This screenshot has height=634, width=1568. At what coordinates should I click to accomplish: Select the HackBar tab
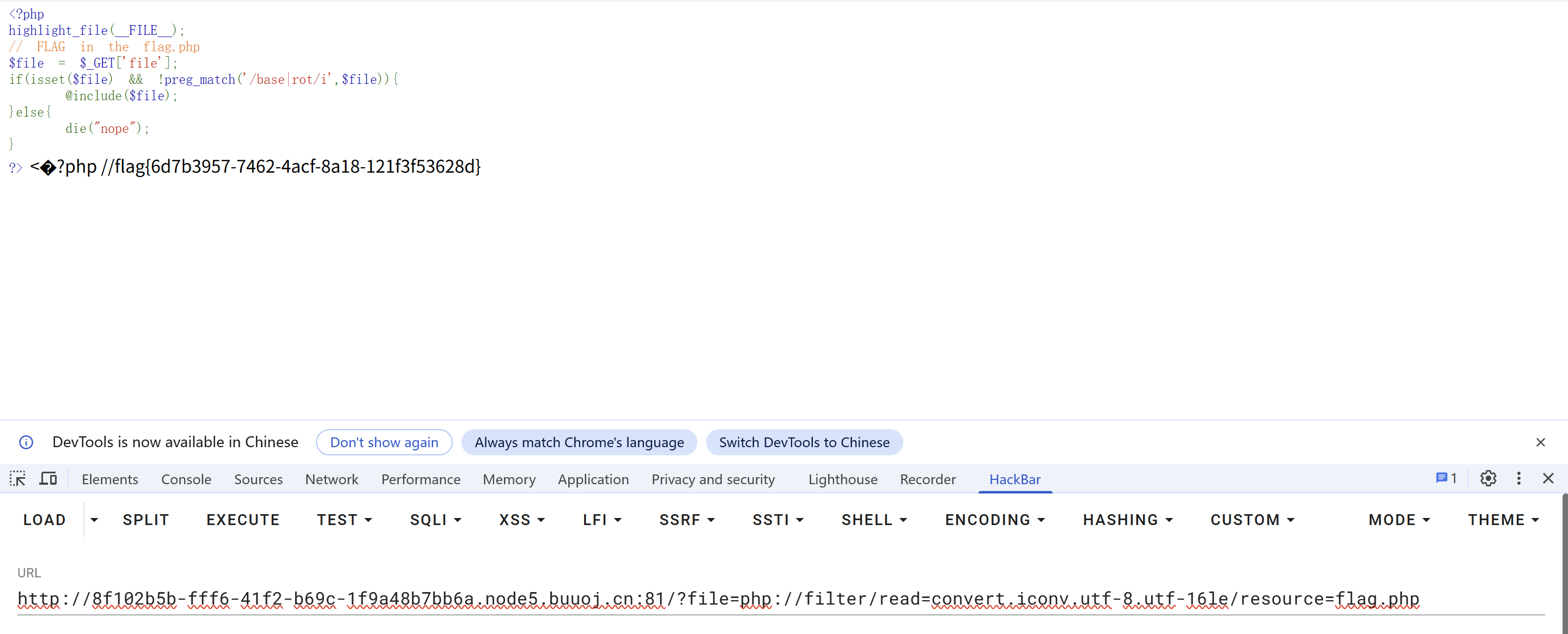1014,479
